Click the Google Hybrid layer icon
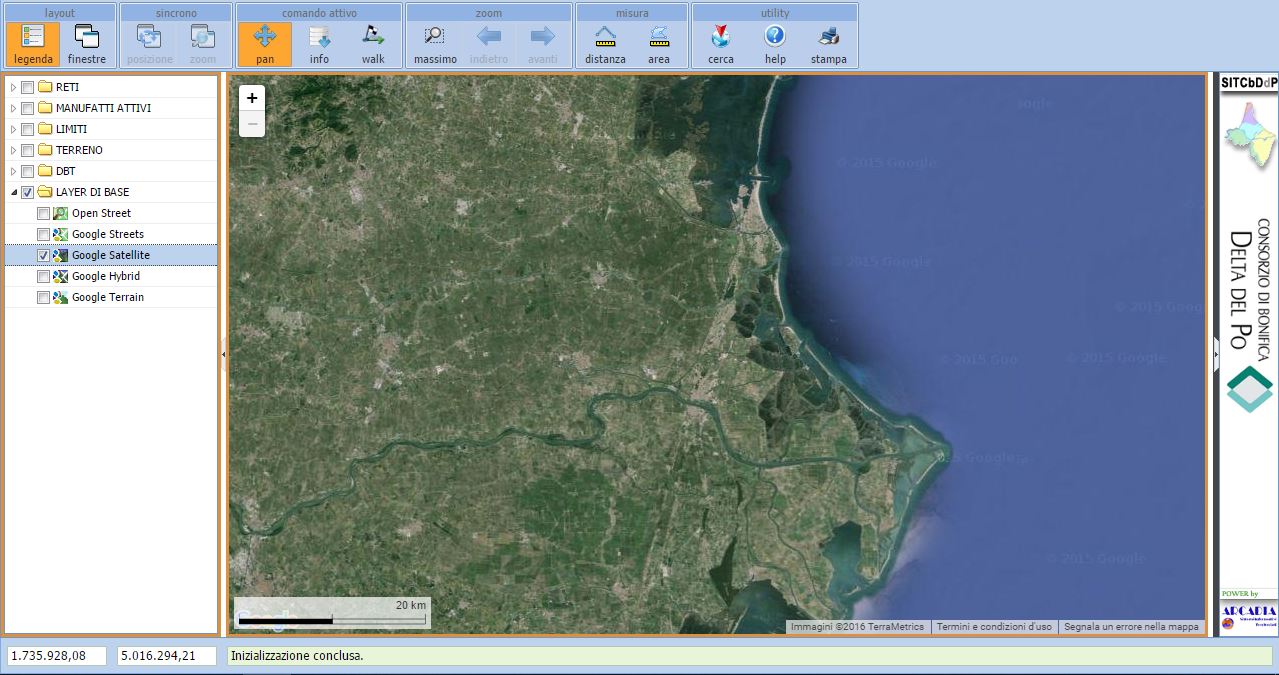 click(60, 276)
